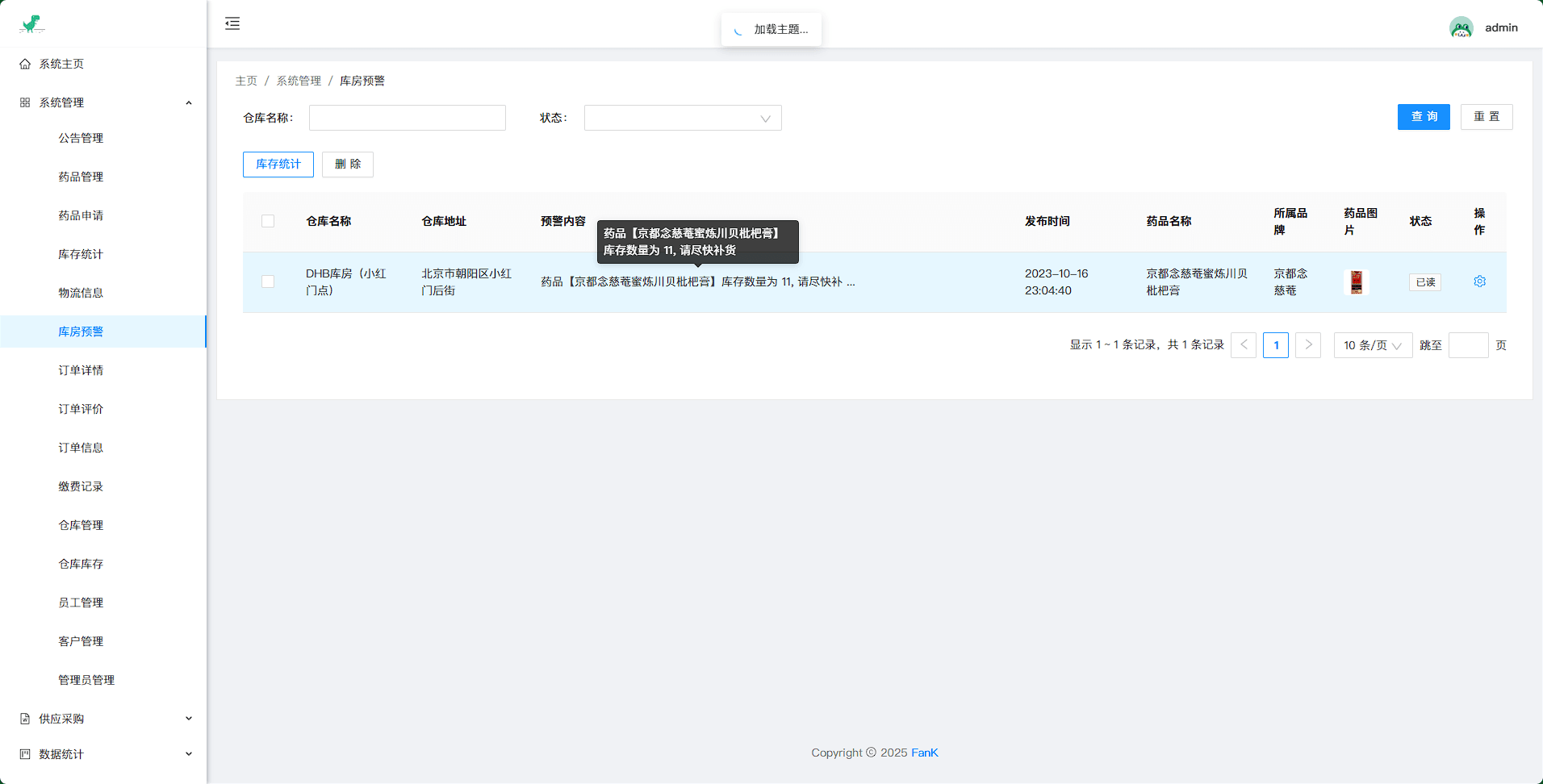Viewport: 1543px width, 784px height.
Task: Click the 药品名称 column header
Action: pyautogui.click(x=1169, y=221)
